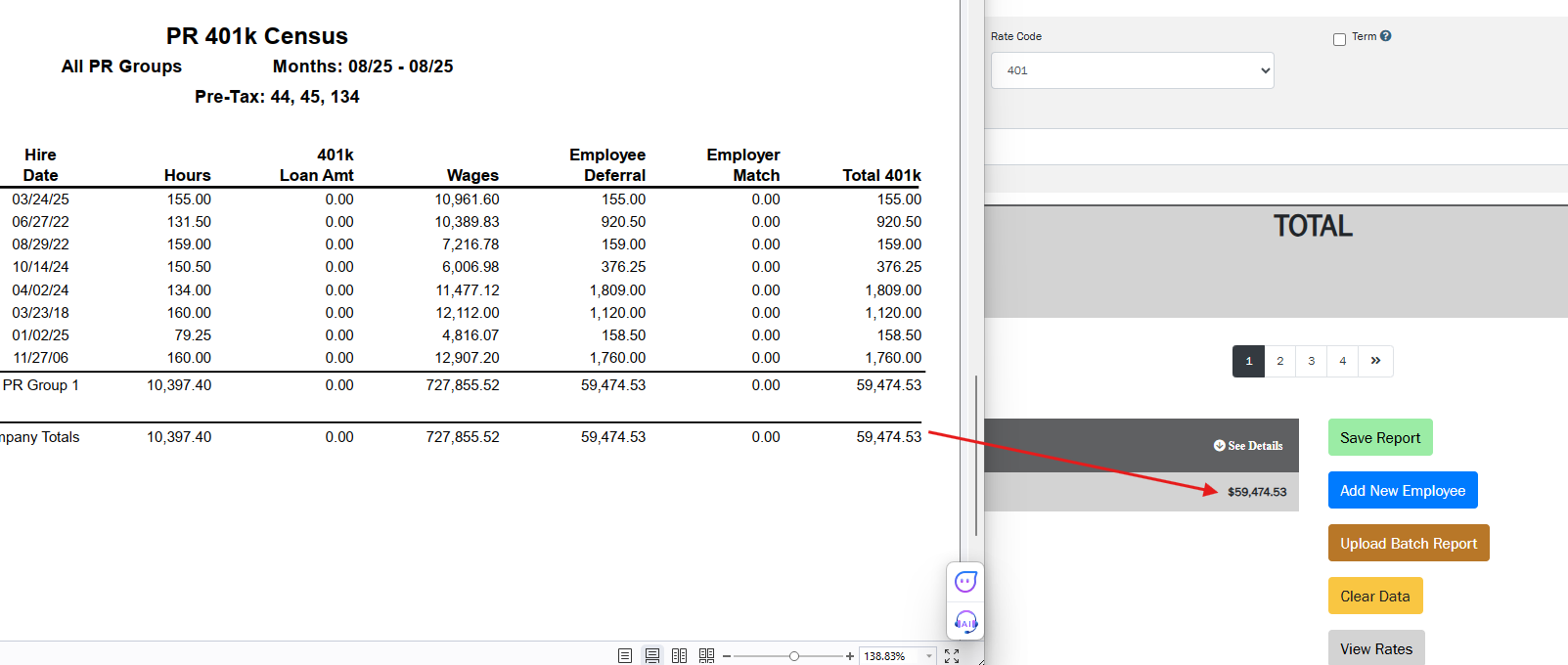Click the hours value 79.25

coord(193,335)
